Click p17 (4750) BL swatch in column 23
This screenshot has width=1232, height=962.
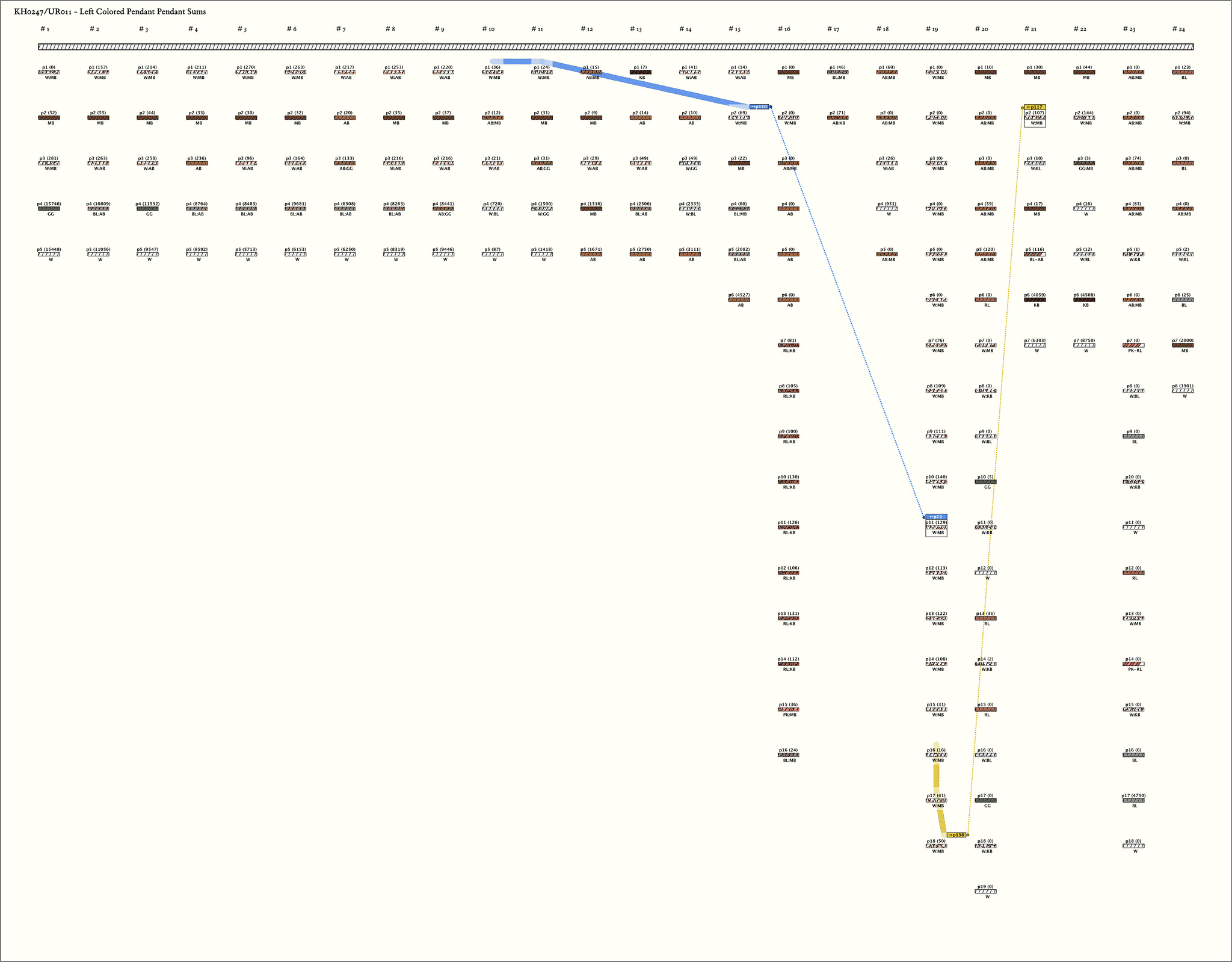(1133, 801)
